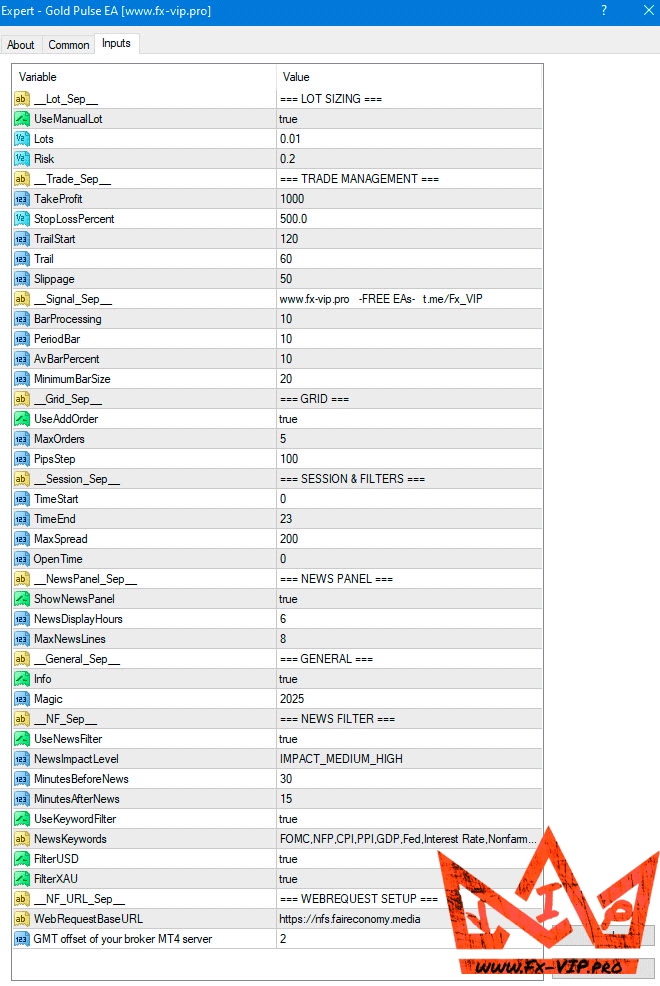
Task: Switch to the About tab
Action: pos(20,45)
